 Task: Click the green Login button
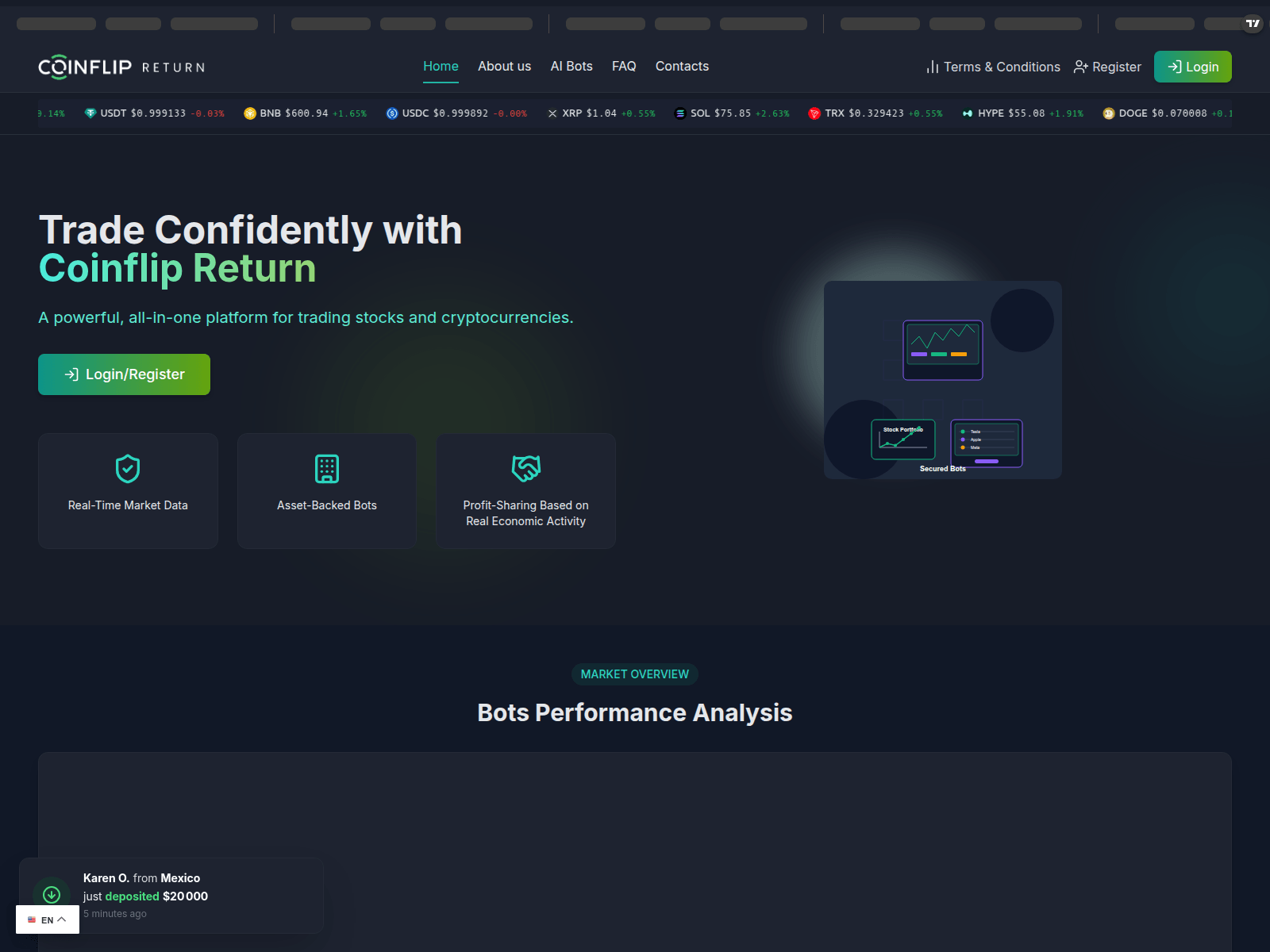click(x=1192, y=67)
